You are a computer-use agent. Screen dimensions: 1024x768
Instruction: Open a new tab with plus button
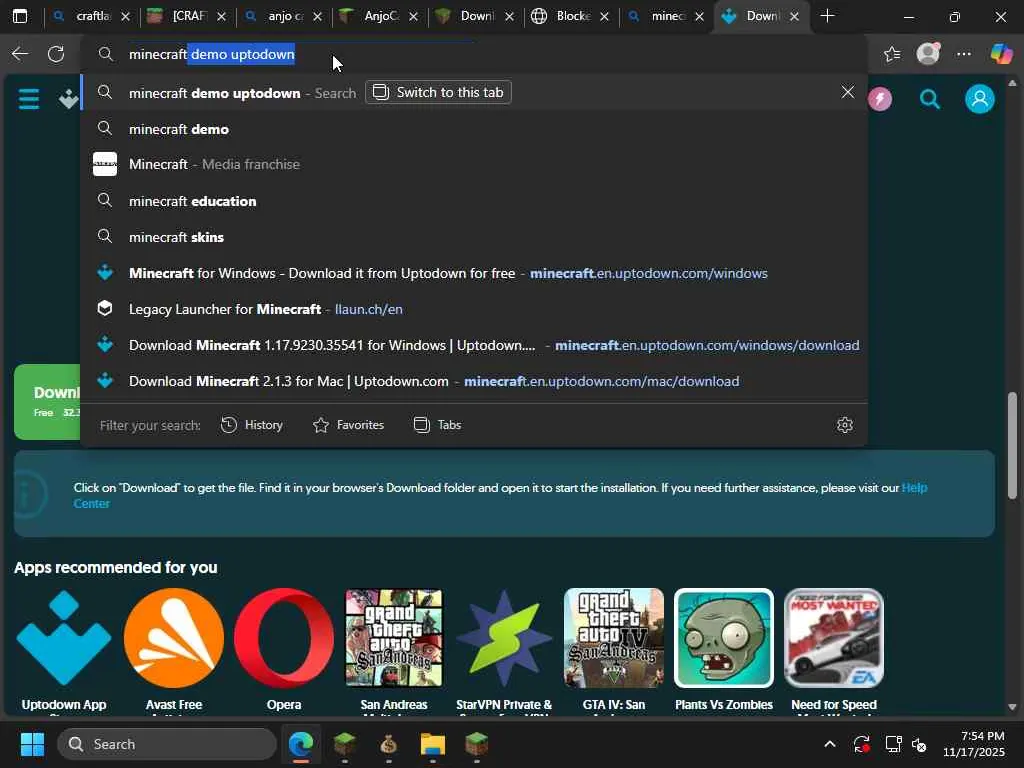pos(827,16)
